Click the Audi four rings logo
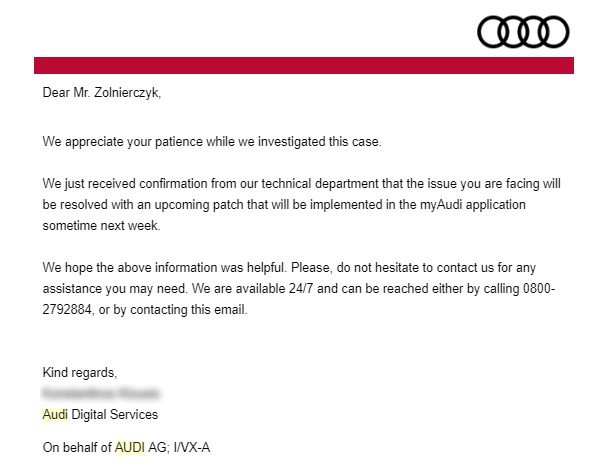Screen dimensions: 606x470 (523, 32)
